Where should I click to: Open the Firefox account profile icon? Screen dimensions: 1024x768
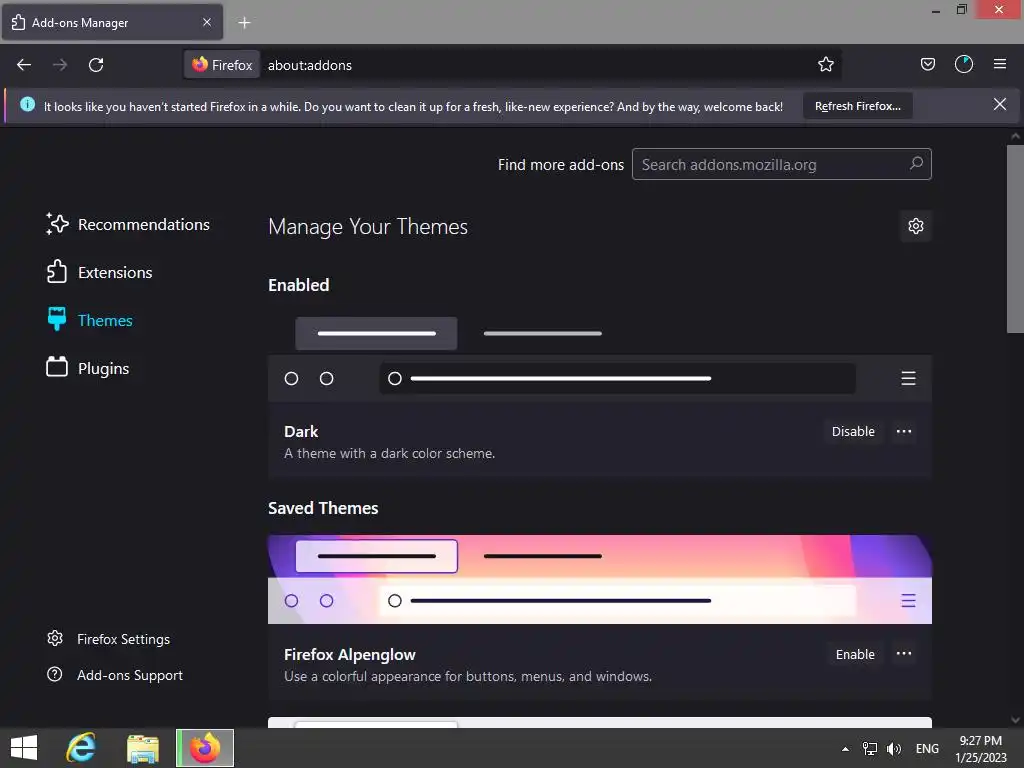(963, 64)
